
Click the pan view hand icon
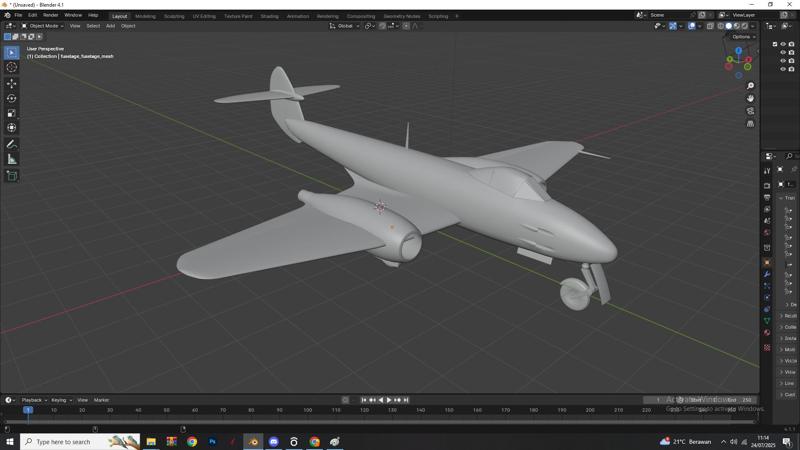coord(750,98)
